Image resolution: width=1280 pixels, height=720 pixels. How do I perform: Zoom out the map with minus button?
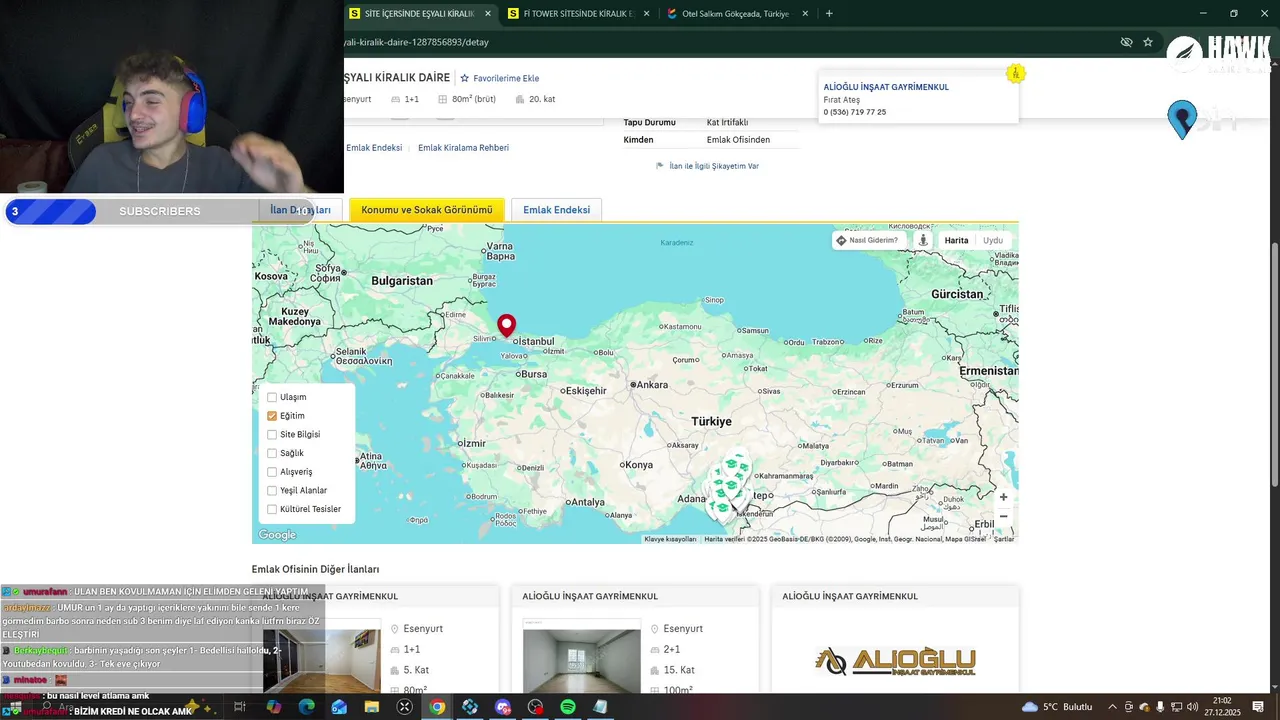click(x=1003, y=516)
